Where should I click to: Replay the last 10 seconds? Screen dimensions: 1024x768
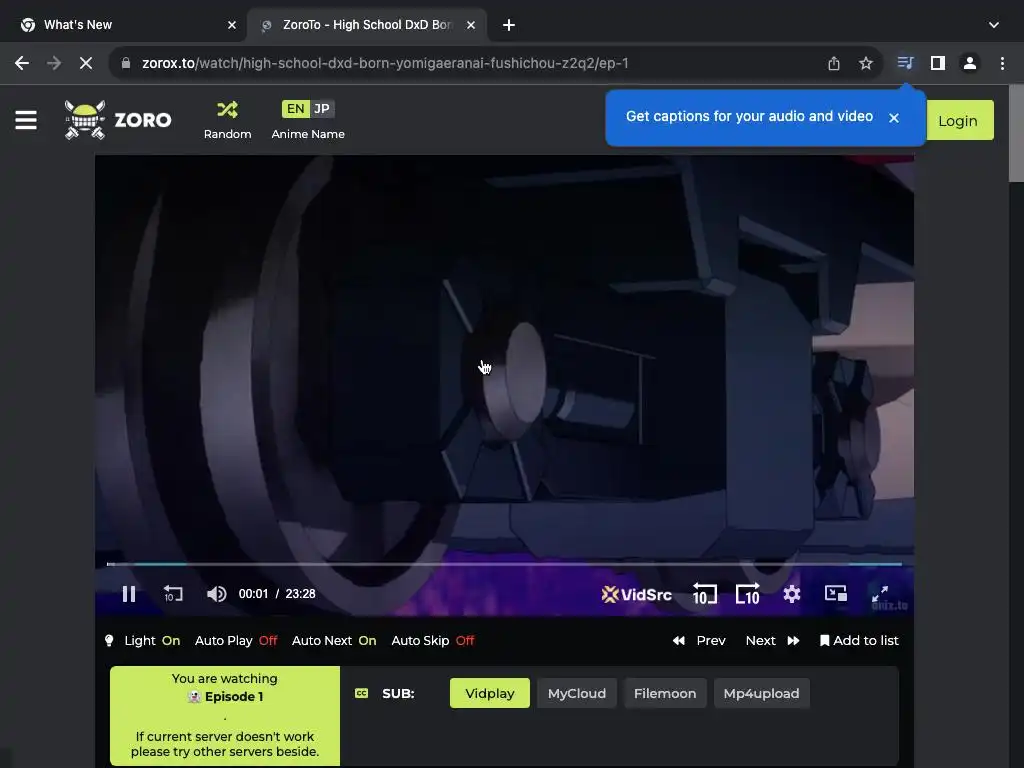[172, 594]
